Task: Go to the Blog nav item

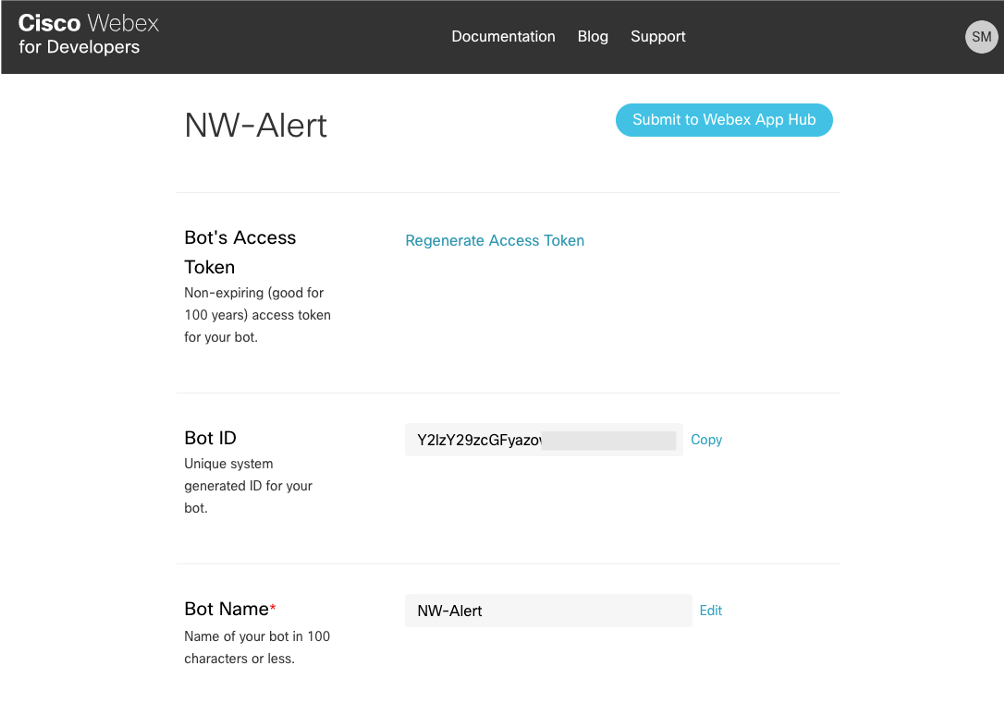Action: [x=593, y=36]
